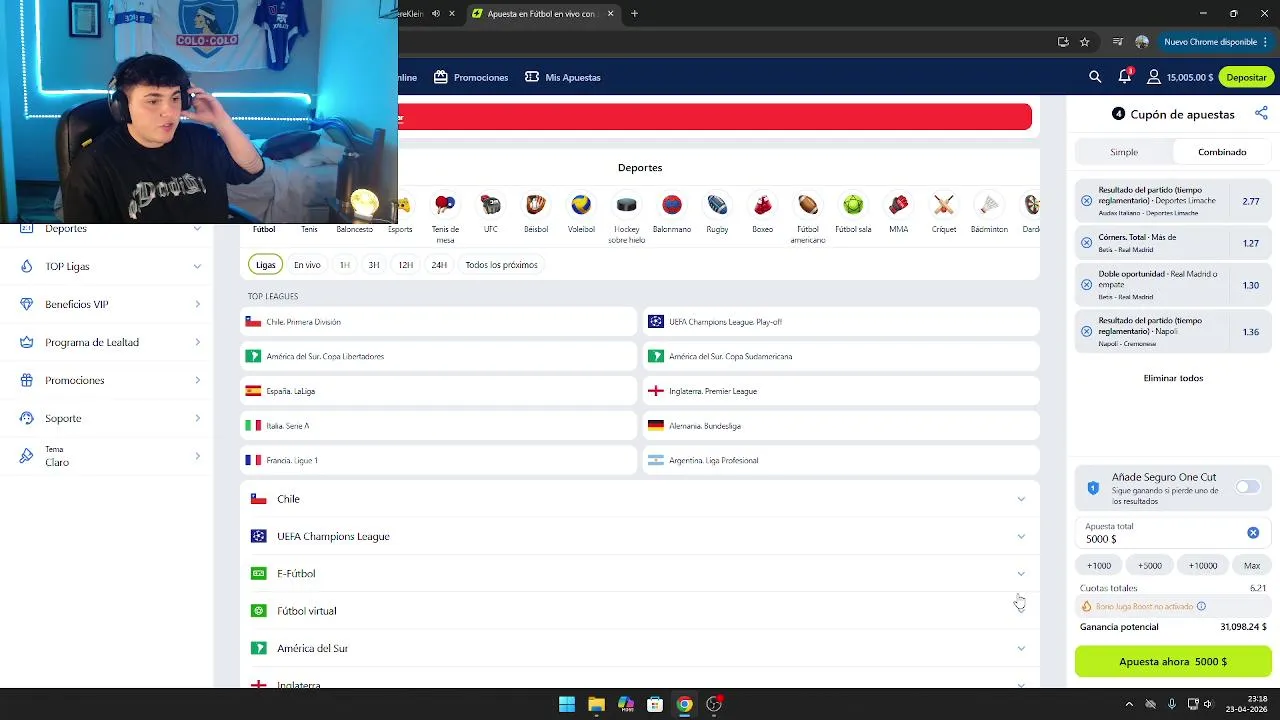Open the Tenis de mesa sport icon
1280x720 pixels.
(x=445, y=205)
